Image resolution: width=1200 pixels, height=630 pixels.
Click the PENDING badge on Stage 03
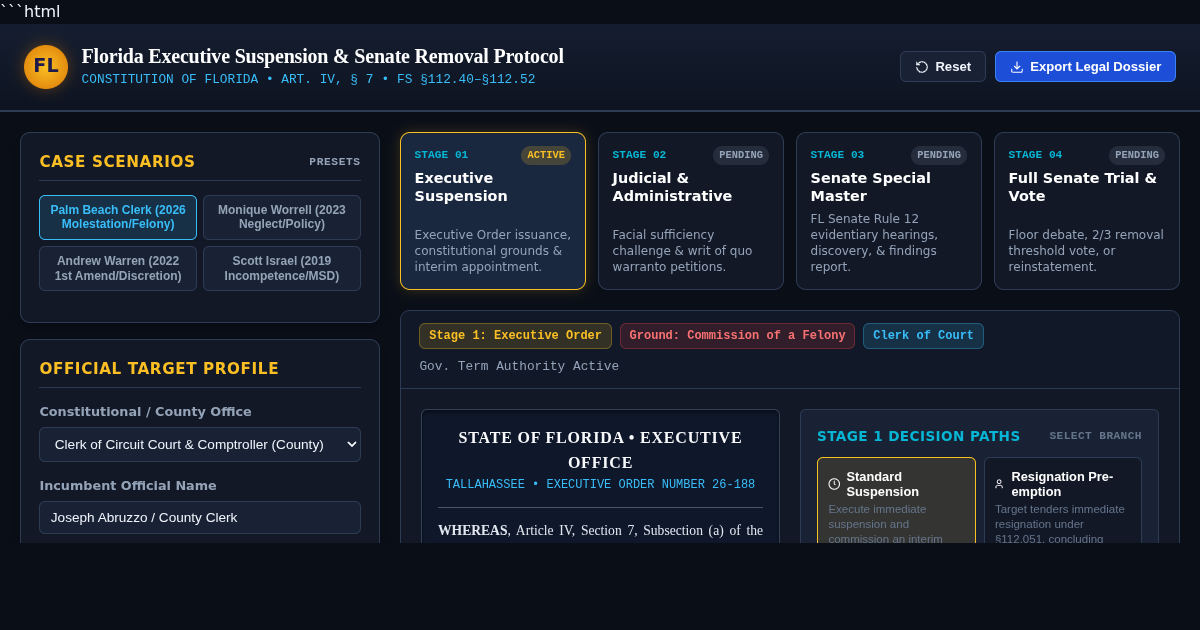pos(939,155)
